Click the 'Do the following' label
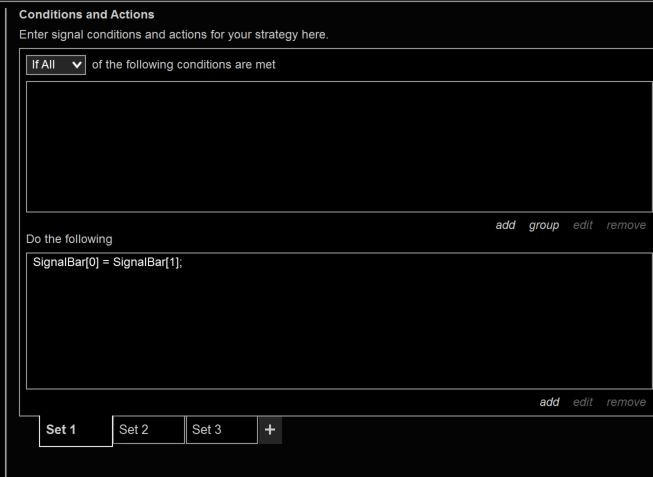 point(69,239)
